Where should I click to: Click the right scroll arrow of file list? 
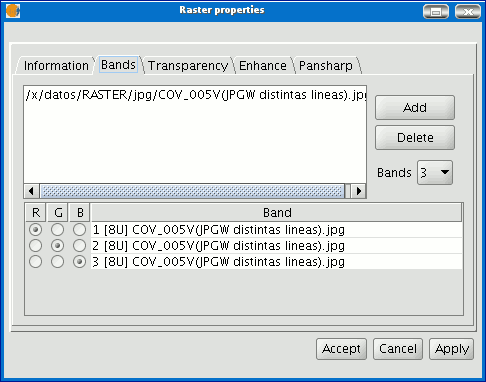359,191
